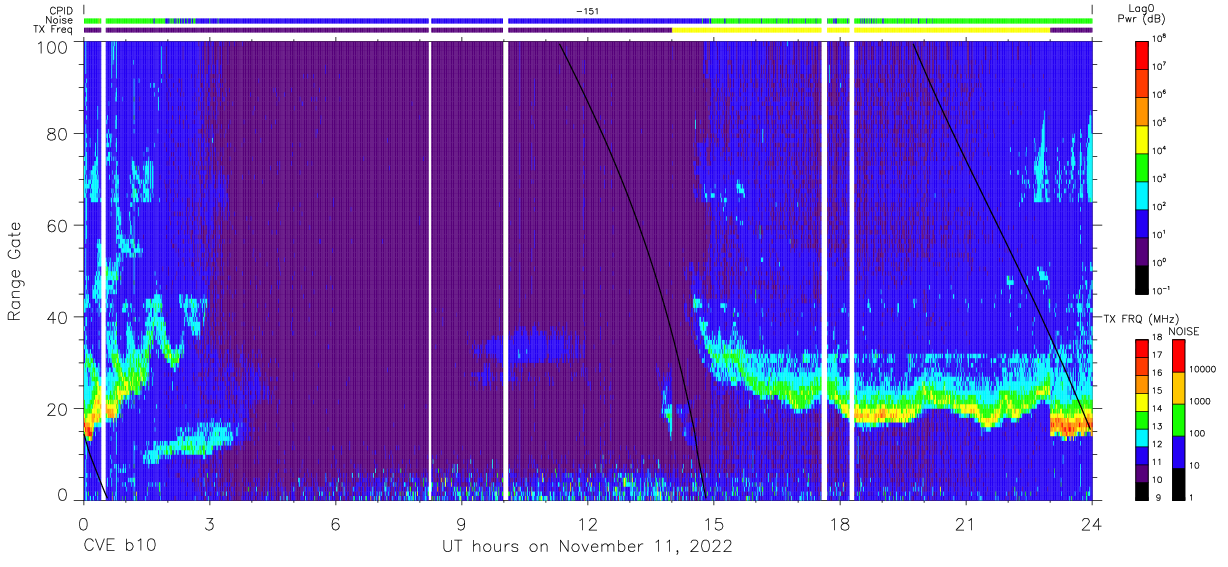Click the yellow stretch of the TX Freq strip
The width and height of the screenshot is (1228, 567).
pyautogui.click(x=861, y=30)
